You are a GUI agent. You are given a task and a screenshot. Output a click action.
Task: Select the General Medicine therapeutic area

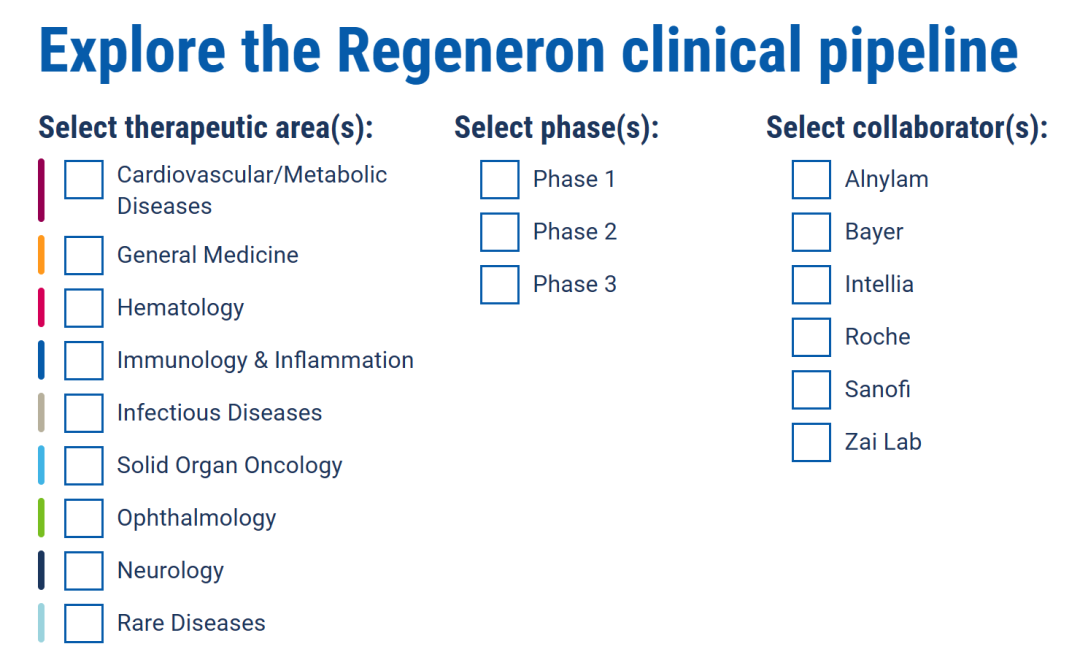pos(84,256)
